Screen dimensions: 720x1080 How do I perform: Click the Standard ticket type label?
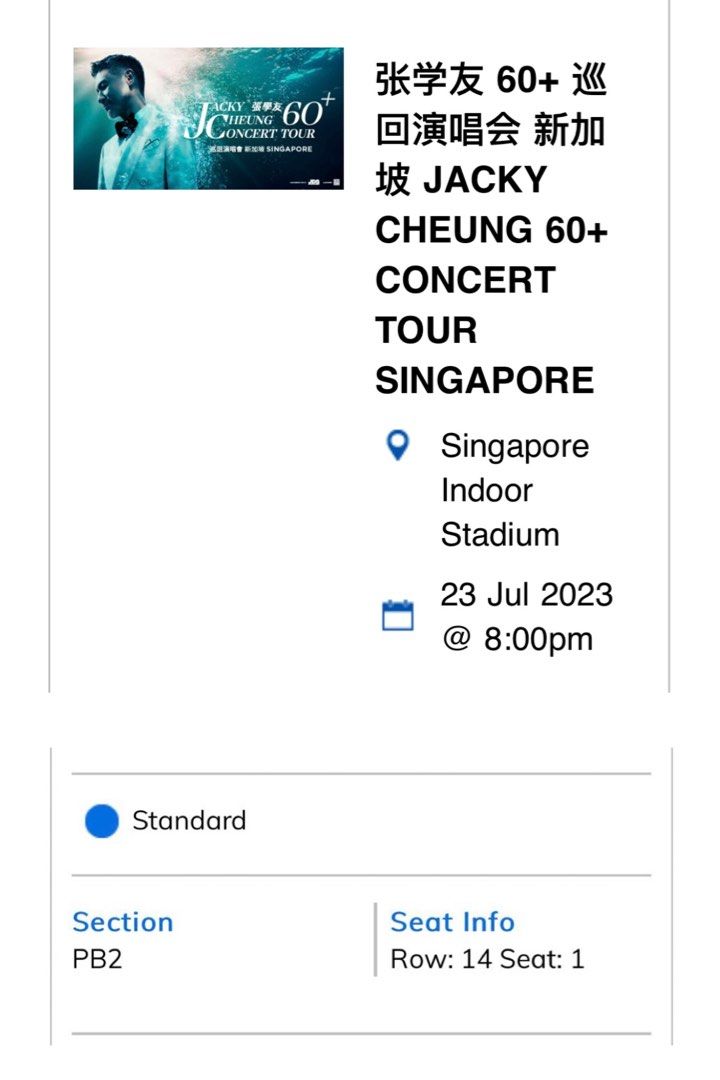(190, 821)
